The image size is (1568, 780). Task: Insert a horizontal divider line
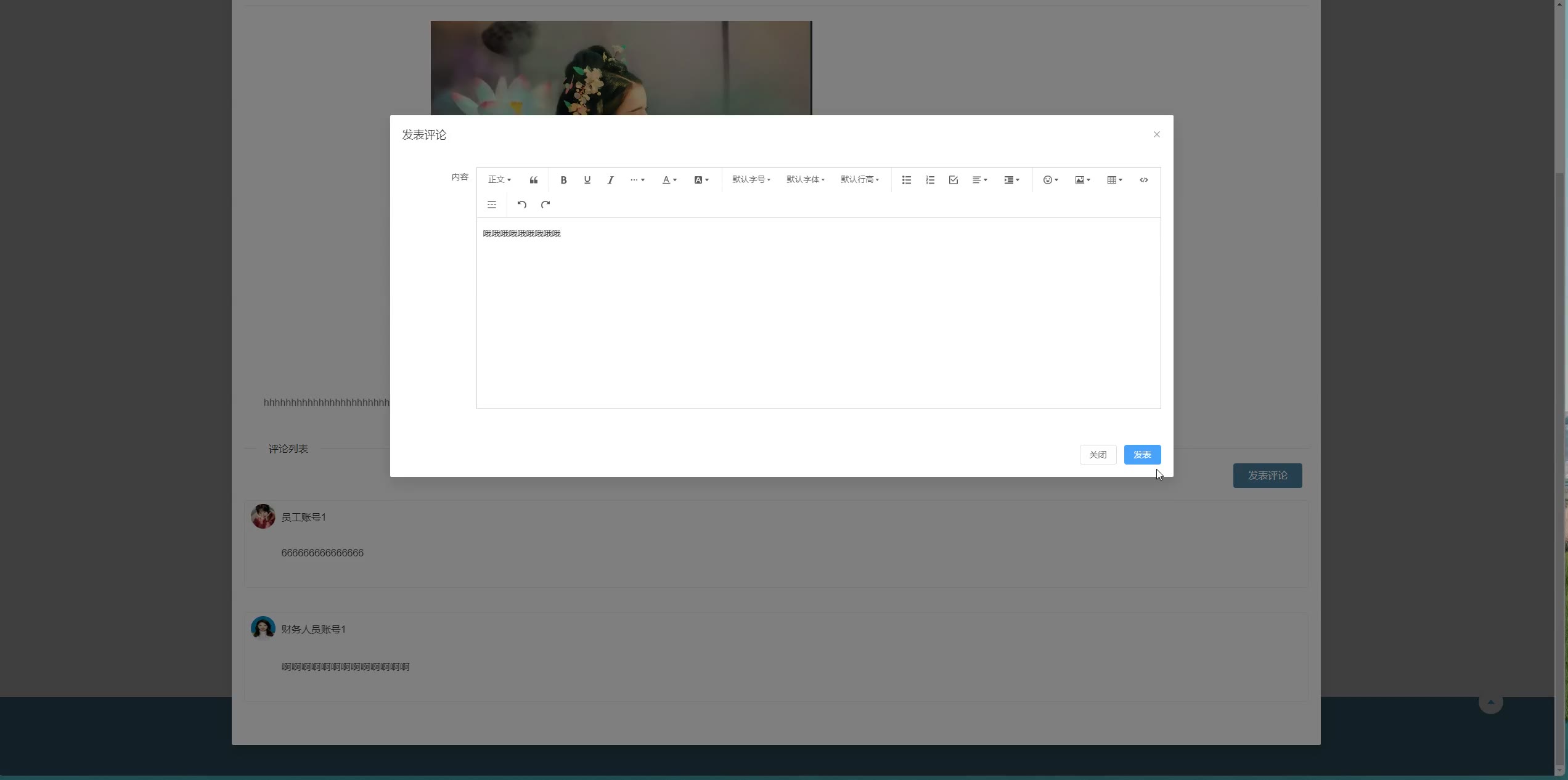492,205
